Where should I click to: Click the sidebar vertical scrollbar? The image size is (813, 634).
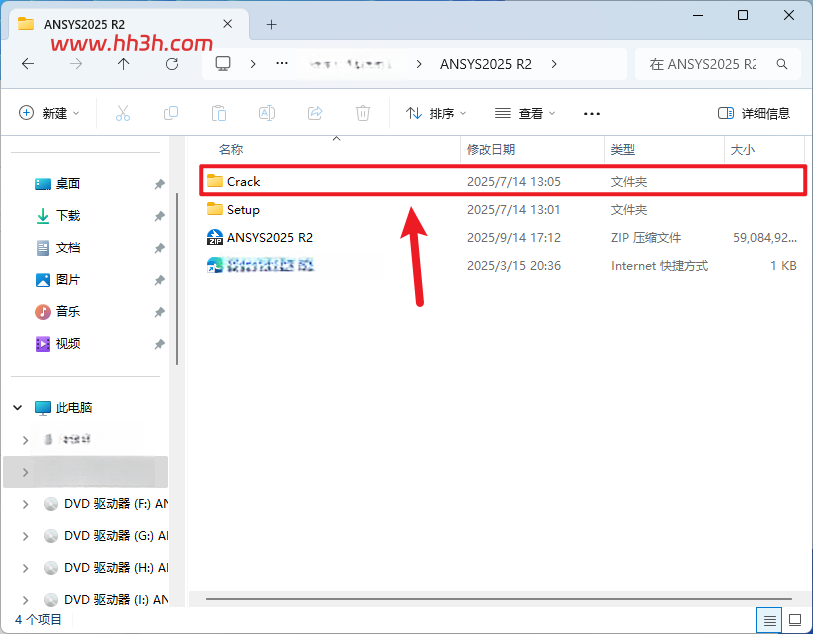click(x=177, y=279)
